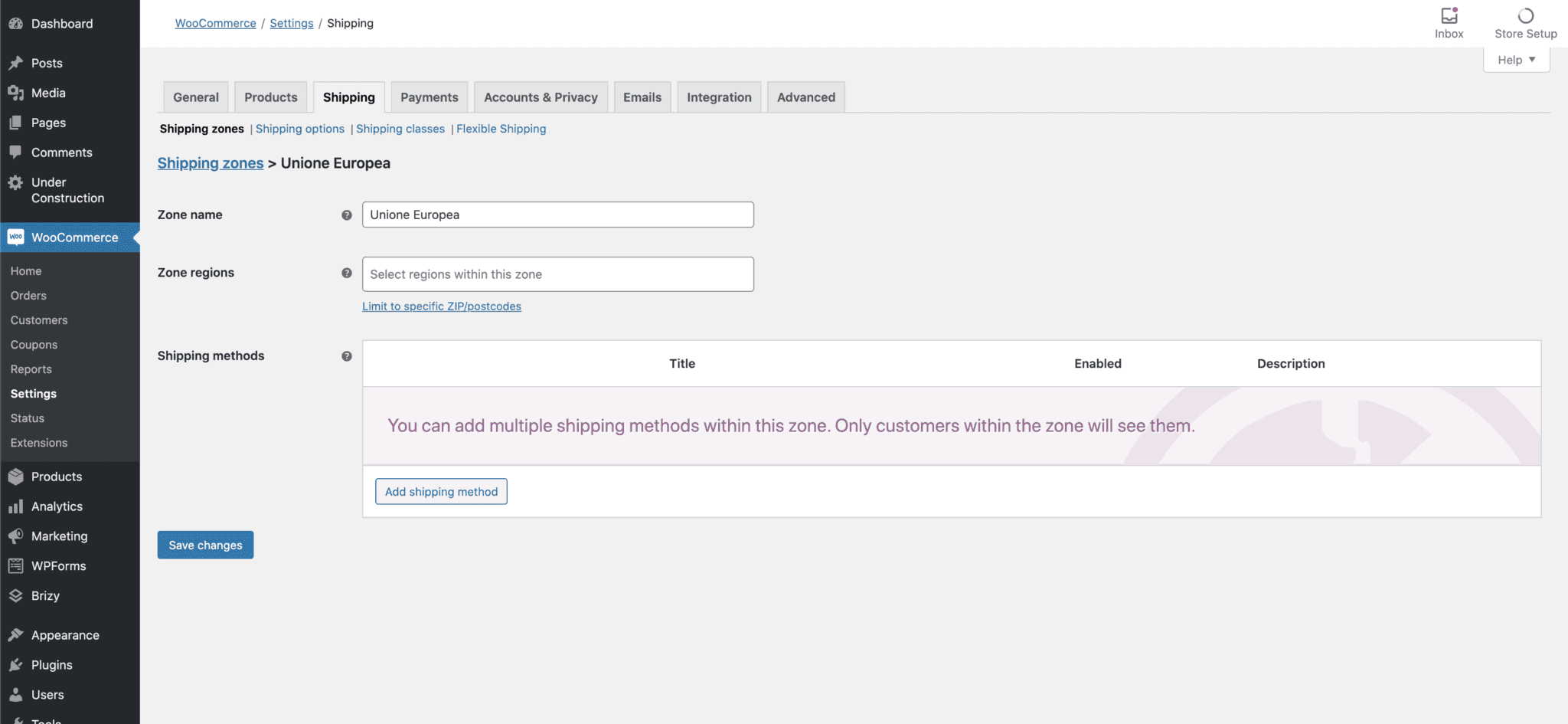Image resolution: width=1568 pixels, height=724 pixels.
Task: Open the Emails tab
Action: point(642,97)
